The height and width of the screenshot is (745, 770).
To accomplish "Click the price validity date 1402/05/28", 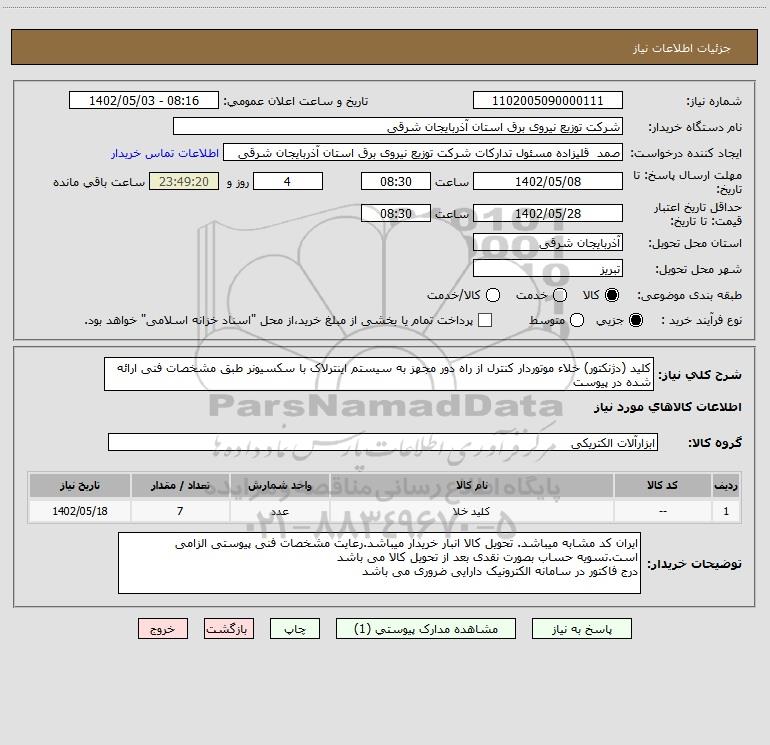I will click(548, 214).
